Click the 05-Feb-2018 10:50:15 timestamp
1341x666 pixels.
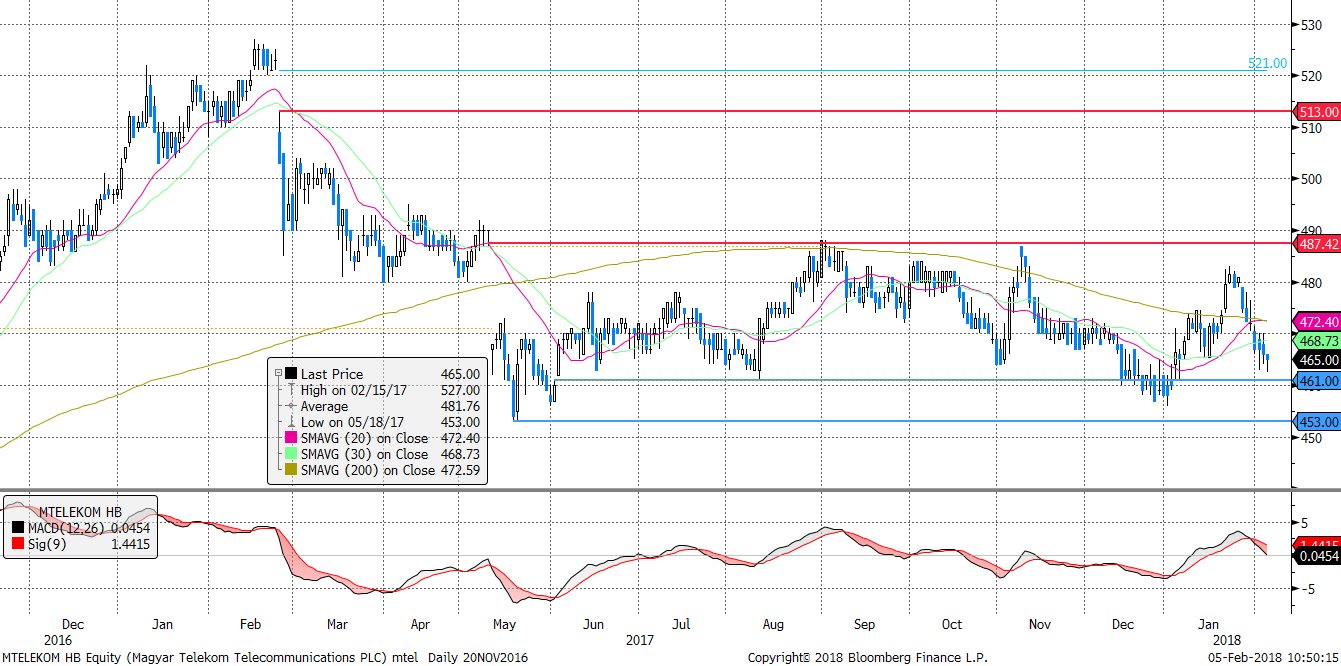click(1274, 657)
